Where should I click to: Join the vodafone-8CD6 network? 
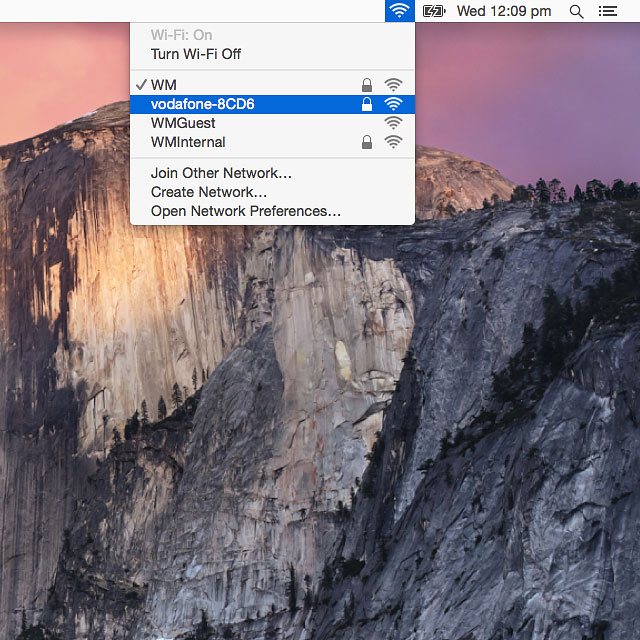click(272, 104)
